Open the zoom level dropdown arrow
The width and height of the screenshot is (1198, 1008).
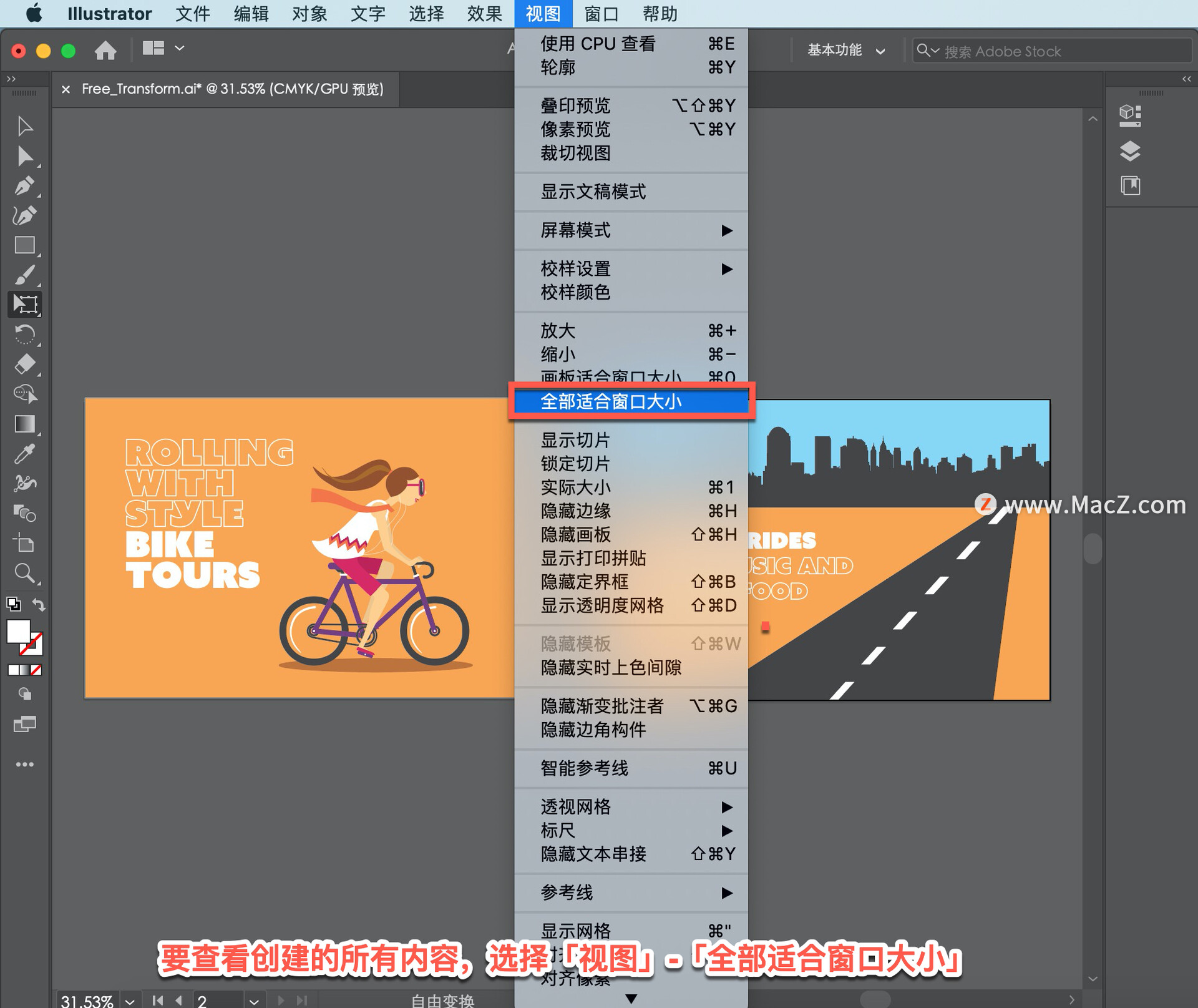point(130,1001)
